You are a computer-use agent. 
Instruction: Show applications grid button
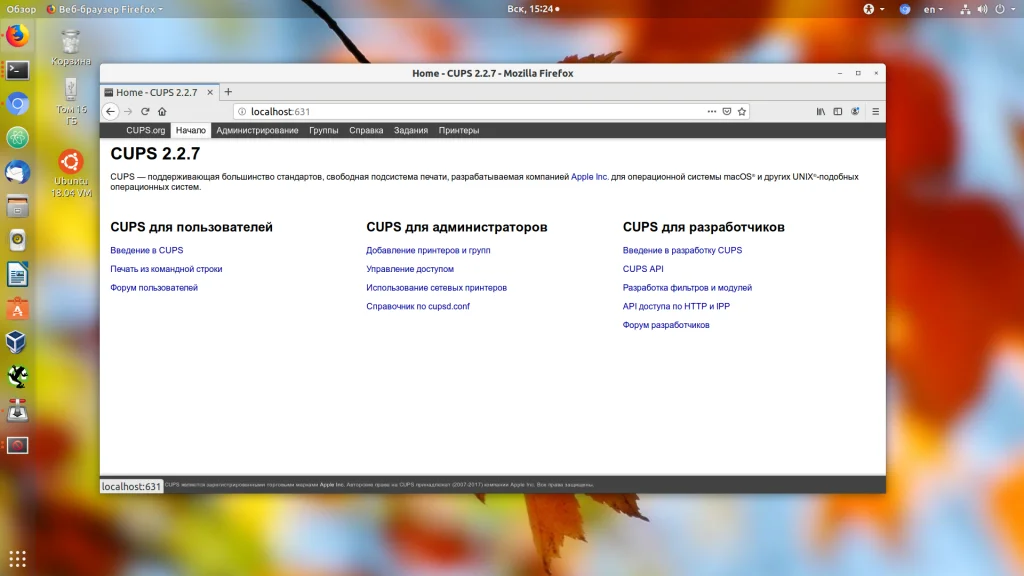[18, 558]
